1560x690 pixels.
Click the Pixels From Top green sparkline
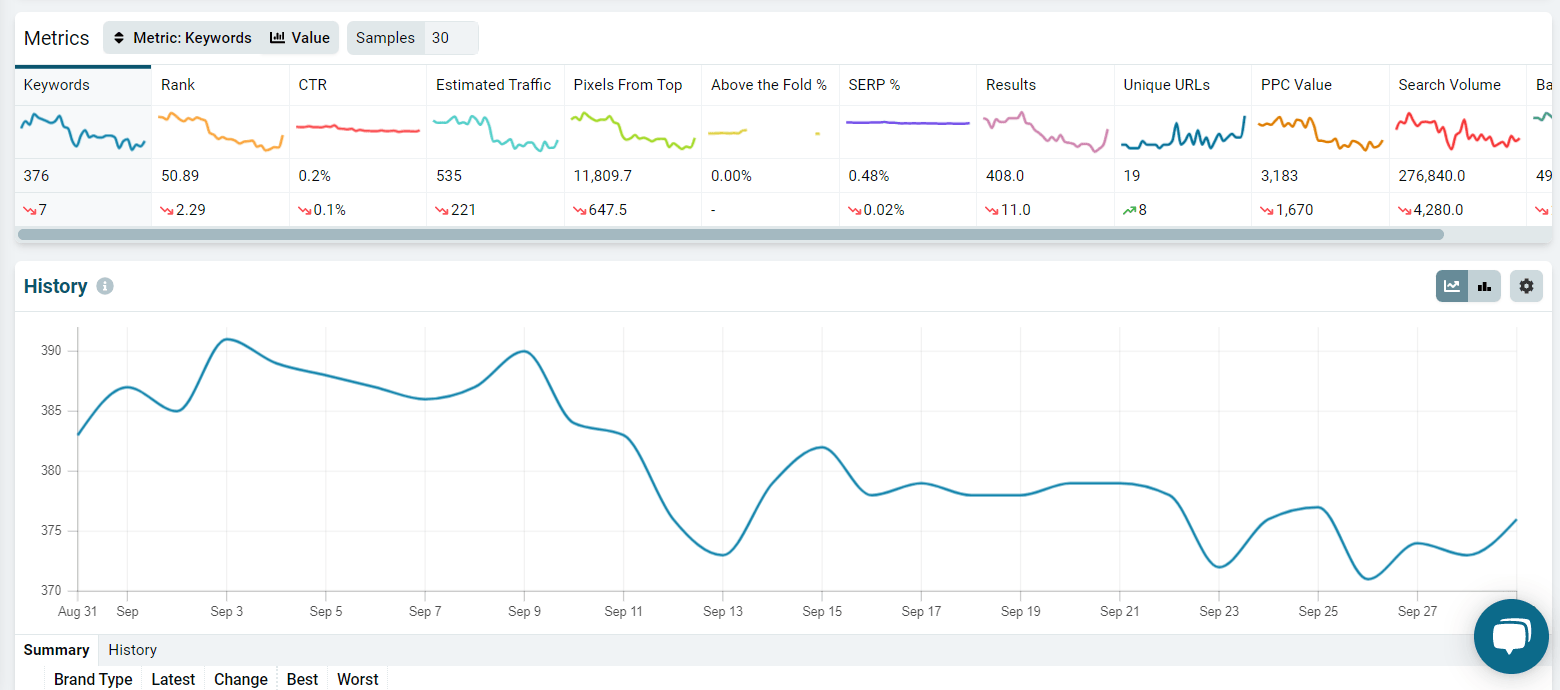(633, 132)
